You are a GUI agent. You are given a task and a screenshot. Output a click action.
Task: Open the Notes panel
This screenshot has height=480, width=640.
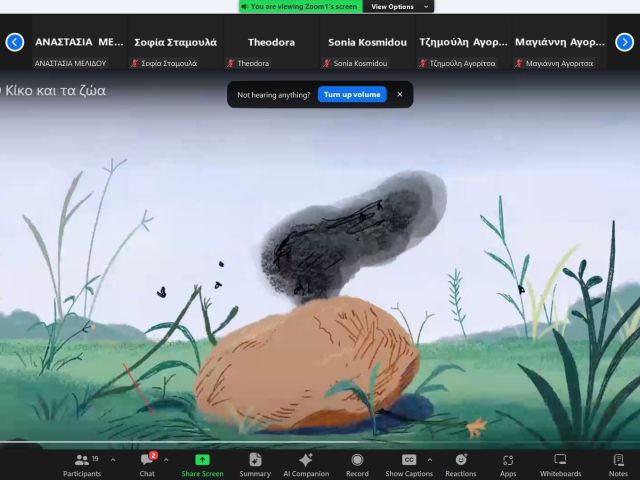tap(618, 465)
